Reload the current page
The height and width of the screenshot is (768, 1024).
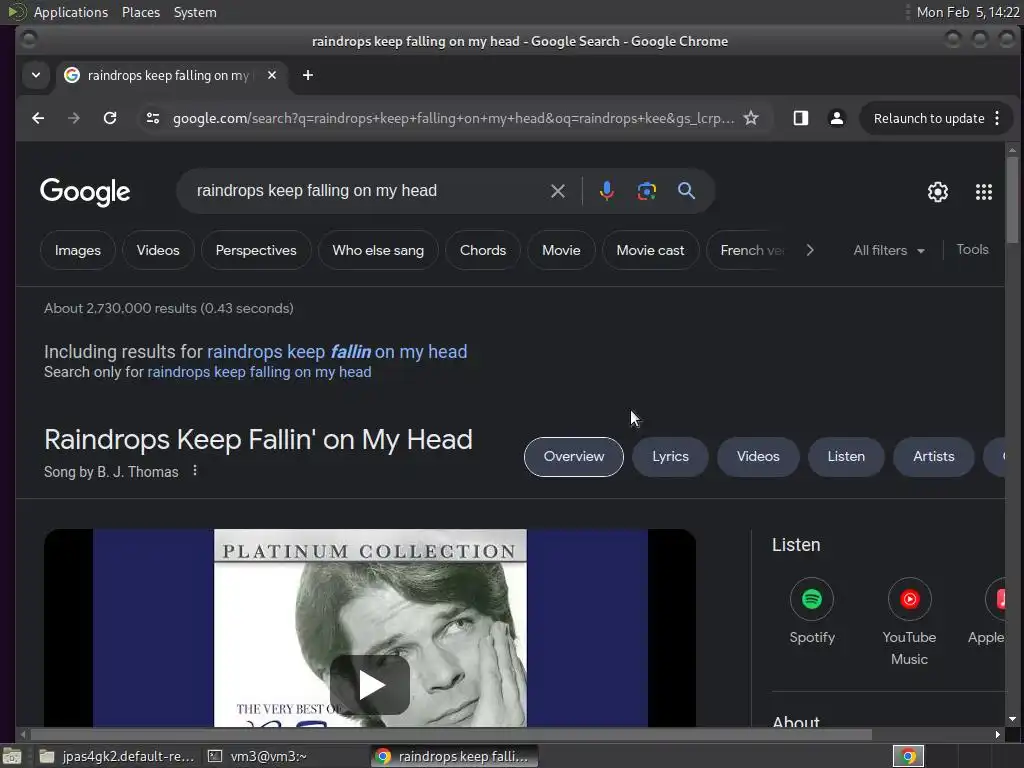[110, 118]
